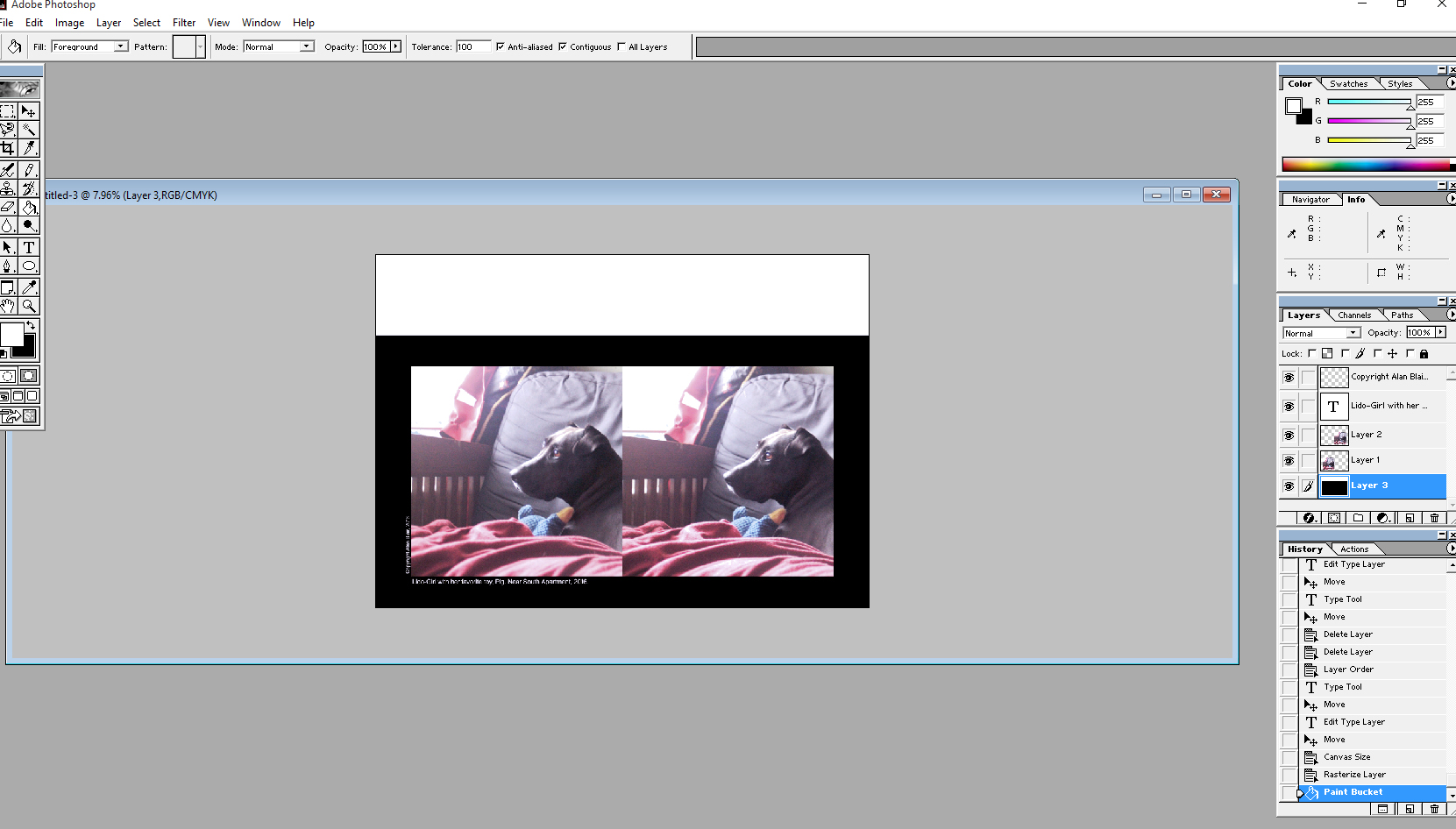Screen dimensions: 1456x829
Task: Switch to the Swatches tab
Action: point(1348,84)
